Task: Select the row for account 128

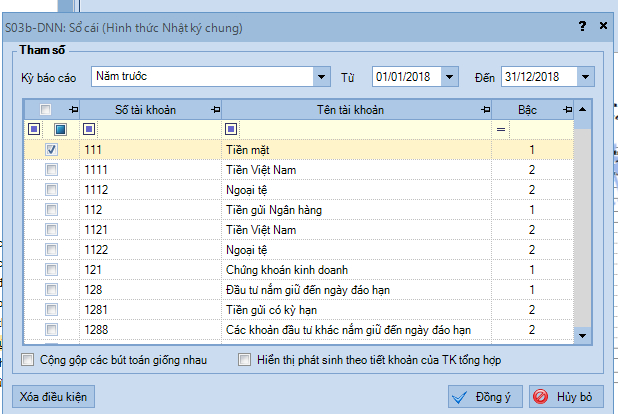Action: pyautogui.click(x=300, y=289)
